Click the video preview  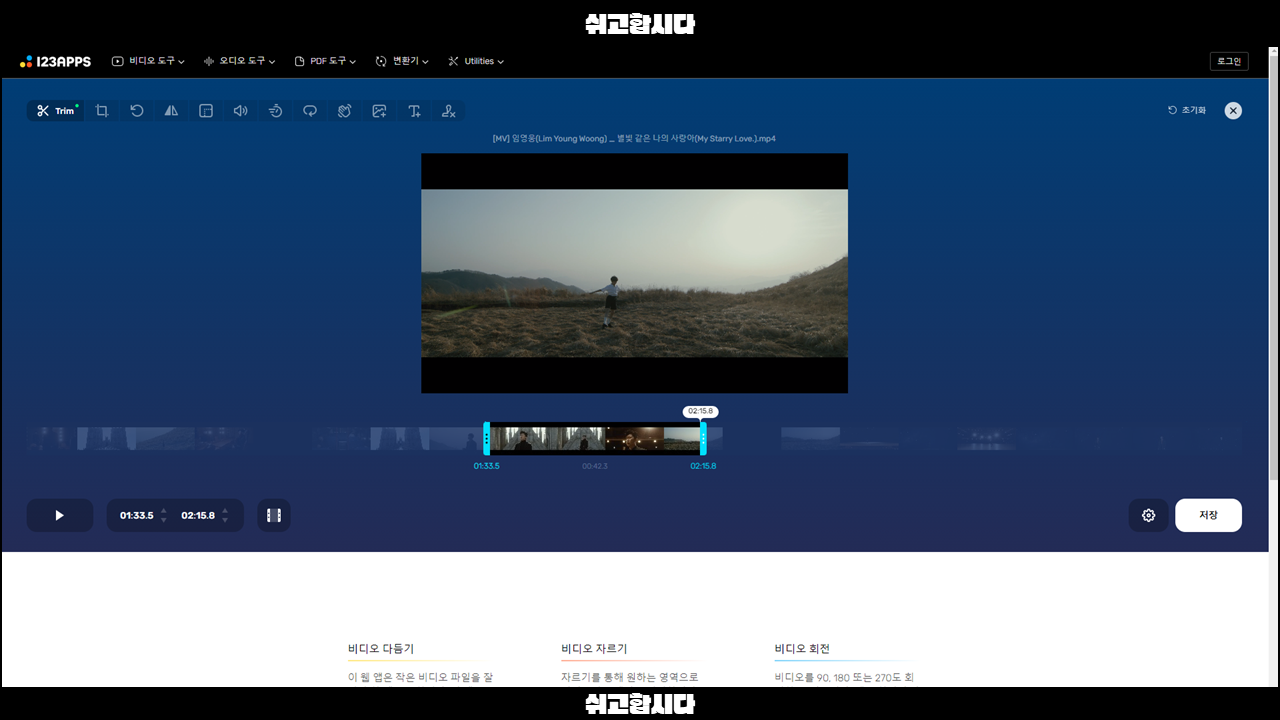[634, 273]
